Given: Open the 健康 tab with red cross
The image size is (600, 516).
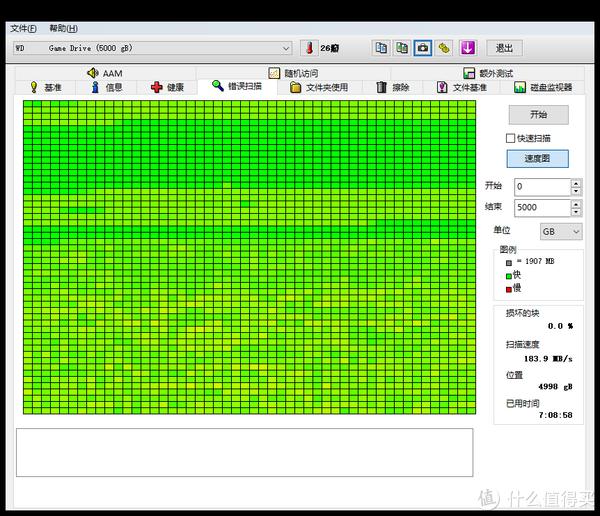Looking at the screenshot, I should pyautogui.click(x=167, y=87).
